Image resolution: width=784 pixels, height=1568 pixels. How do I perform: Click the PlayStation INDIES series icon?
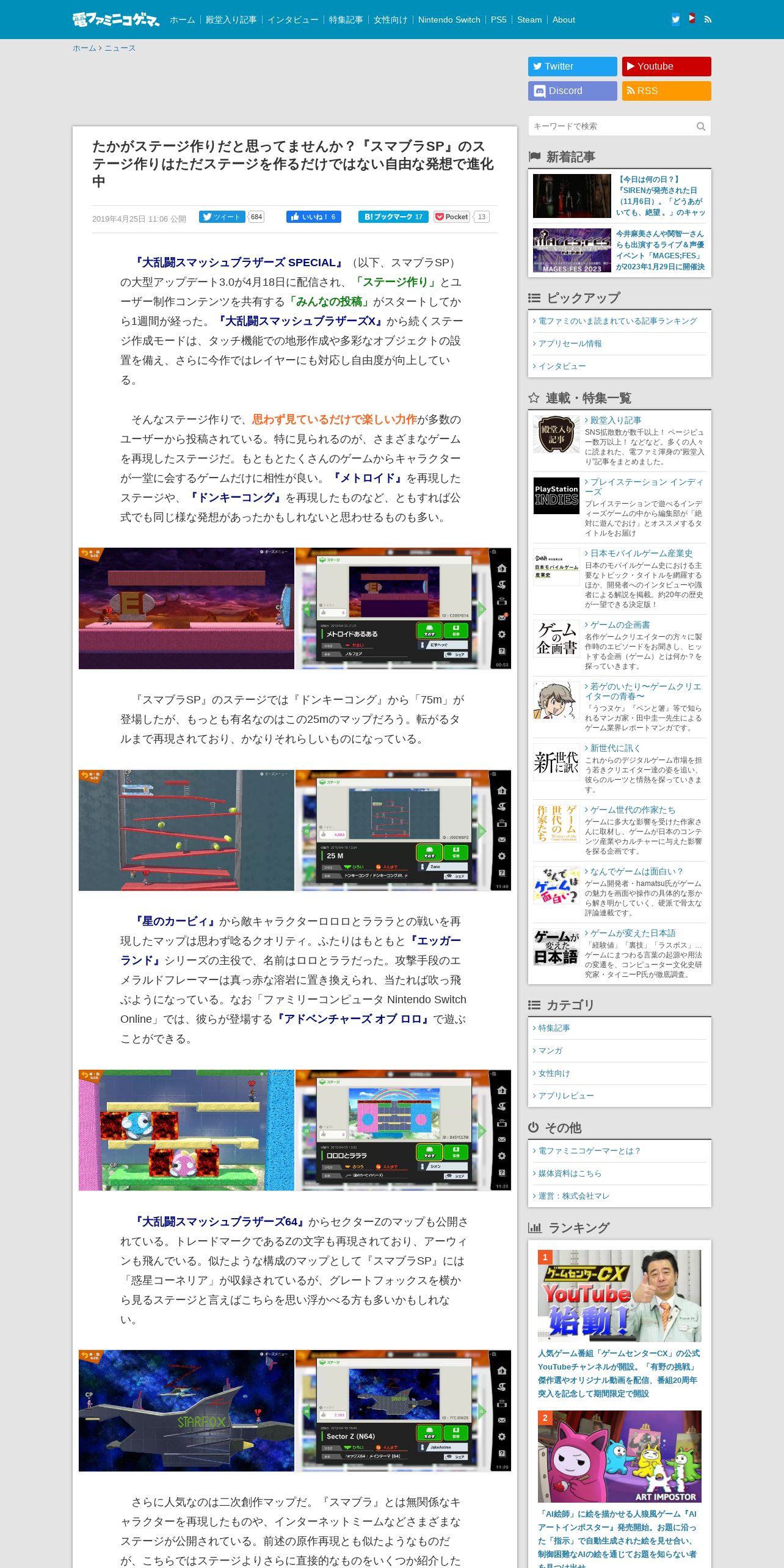pos(556,496)
